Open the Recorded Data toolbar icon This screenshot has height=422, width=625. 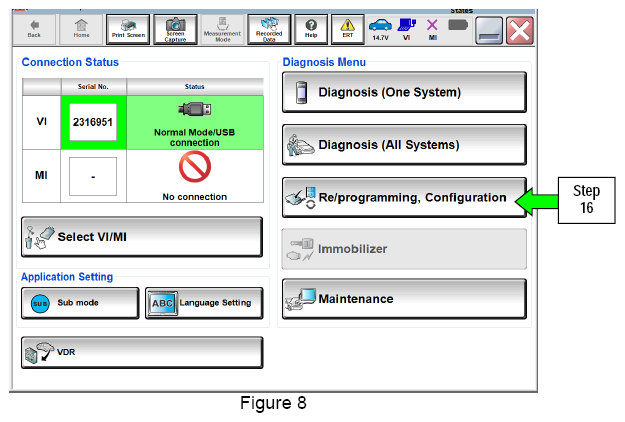(x=269, y=29)
